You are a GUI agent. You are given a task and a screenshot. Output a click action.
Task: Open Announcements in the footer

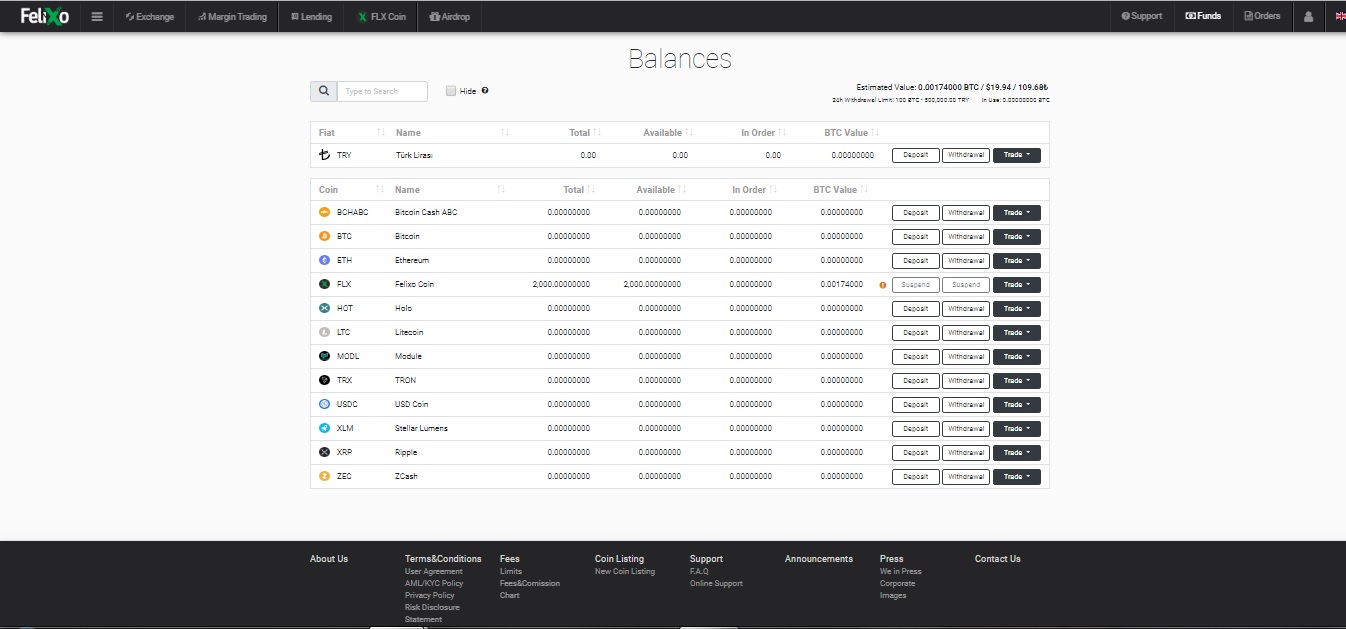[819, 559]
